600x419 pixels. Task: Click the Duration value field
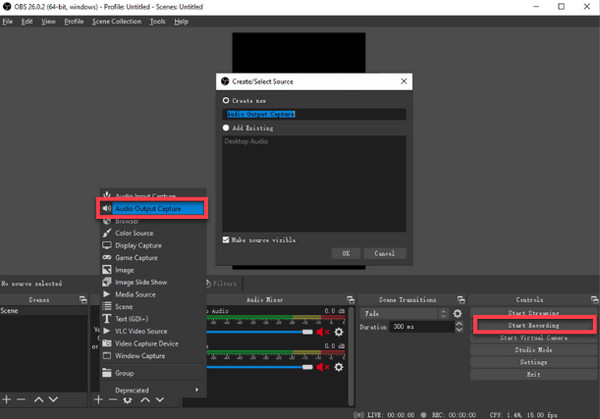422,327
